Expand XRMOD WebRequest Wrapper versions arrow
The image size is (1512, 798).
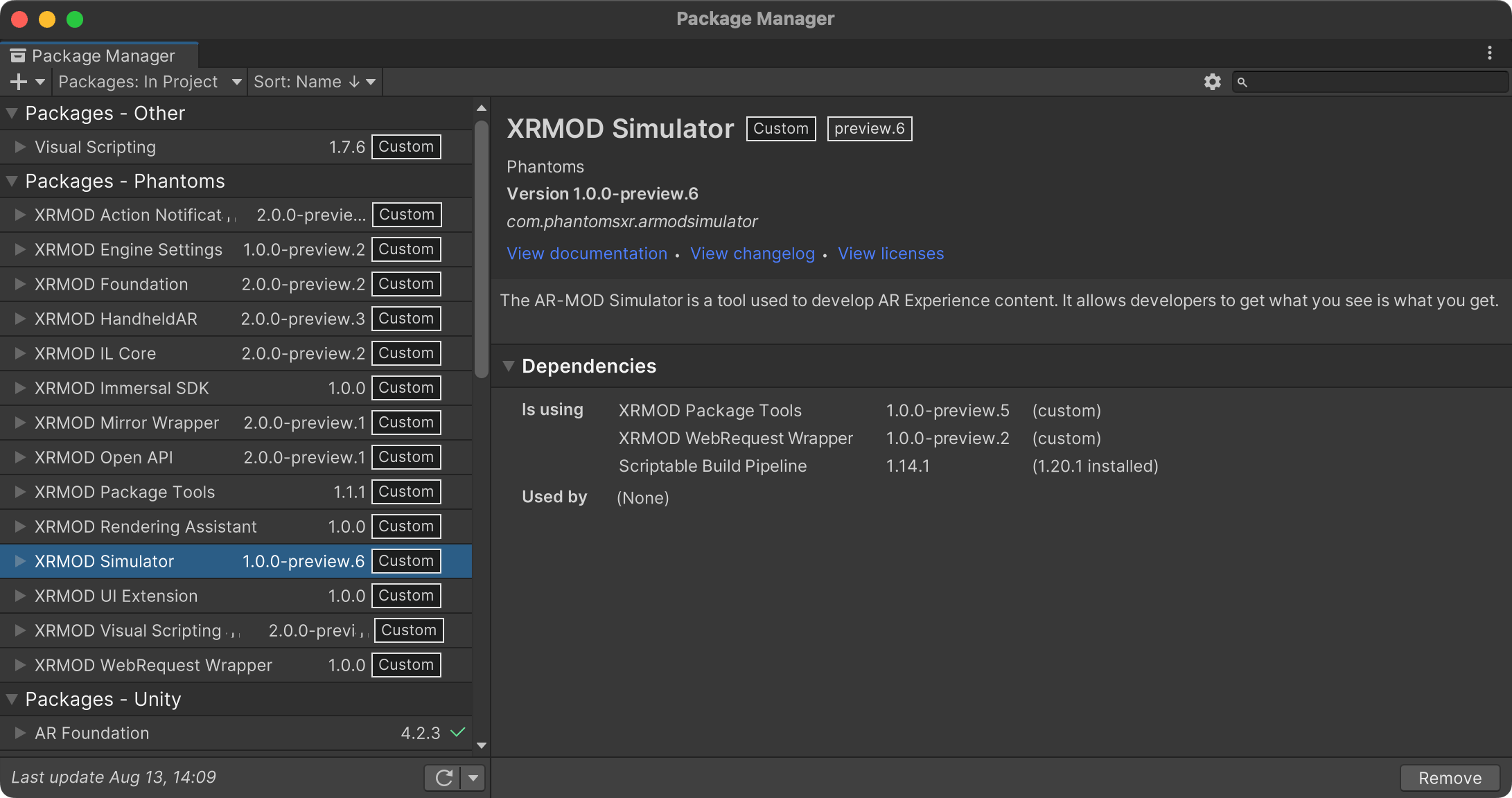click(20, 665)
